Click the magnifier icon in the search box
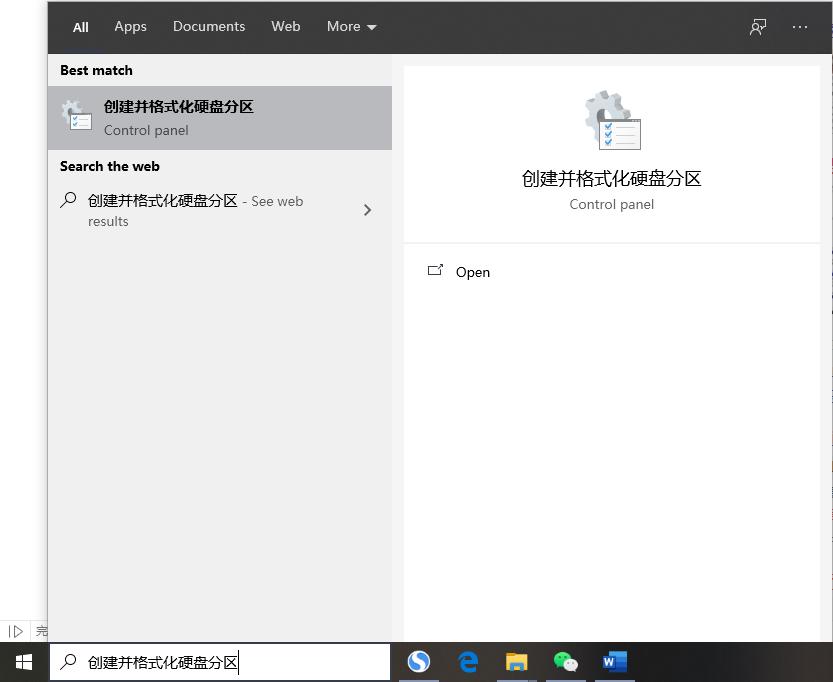Viewport: 833px width, 682px height. [68, 661]
